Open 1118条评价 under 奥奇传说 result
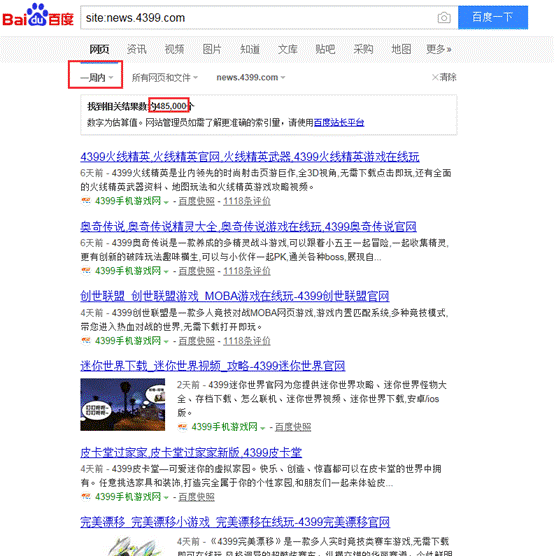Screen dimensions: 554x556 pos(247,271)
